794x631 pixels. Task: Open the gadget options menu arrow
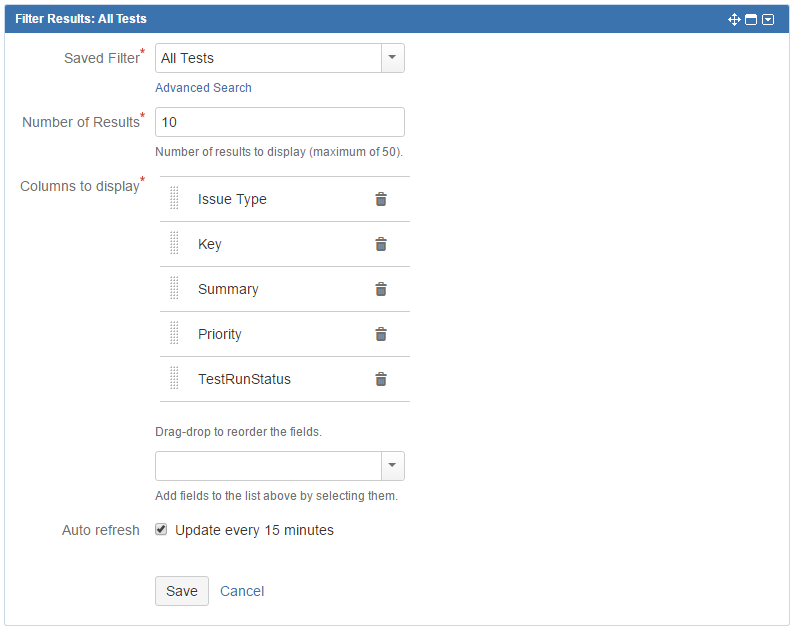coord(768,20)
